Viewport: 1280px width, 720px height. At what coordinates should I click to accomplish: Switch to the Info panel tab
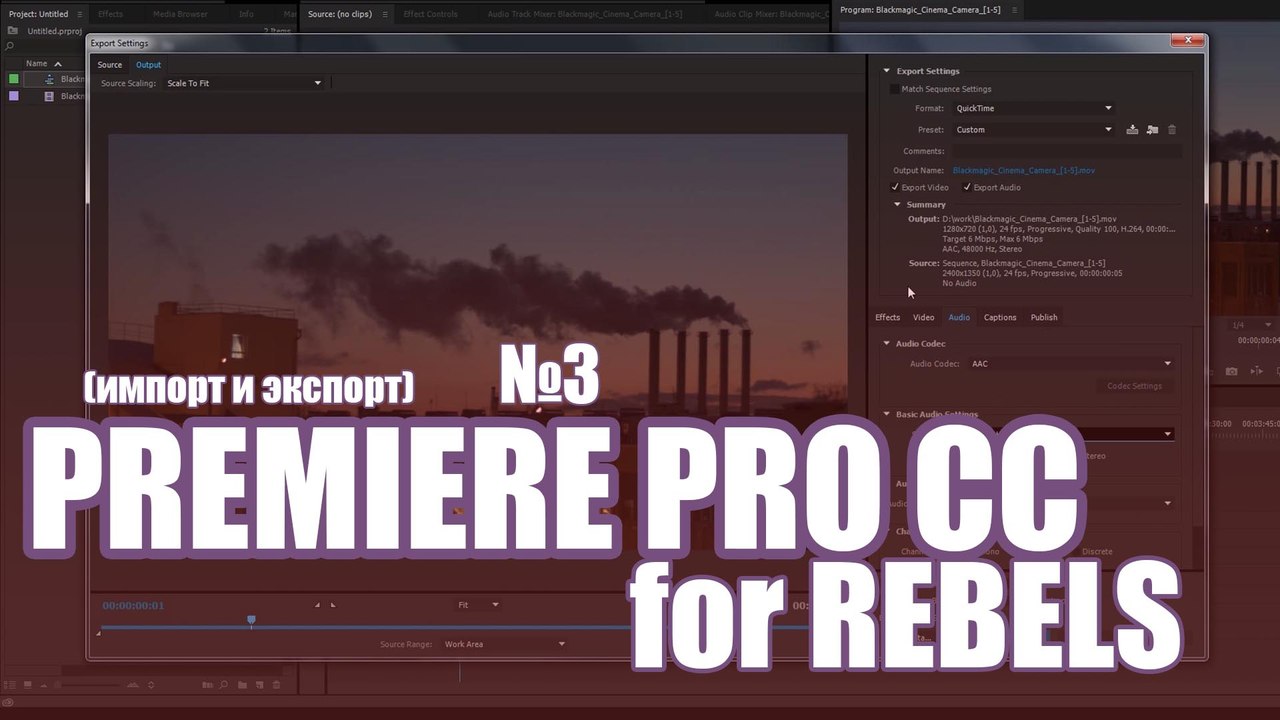[246, 15]
